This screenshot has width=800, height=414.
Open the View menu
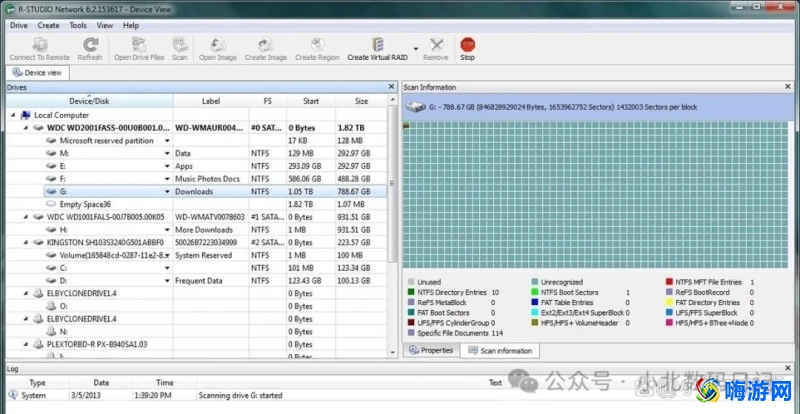pyautogui.click(x=105, y=26)
